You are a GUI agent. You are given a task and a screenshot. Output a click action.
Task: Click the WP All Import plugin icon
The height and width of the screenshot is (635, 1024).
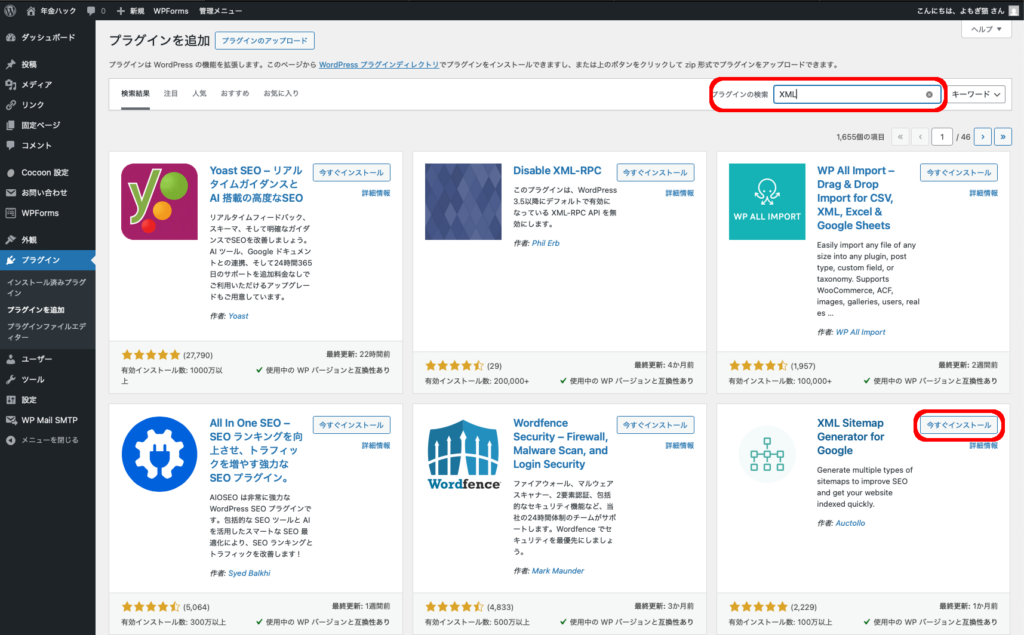(767, 202)
